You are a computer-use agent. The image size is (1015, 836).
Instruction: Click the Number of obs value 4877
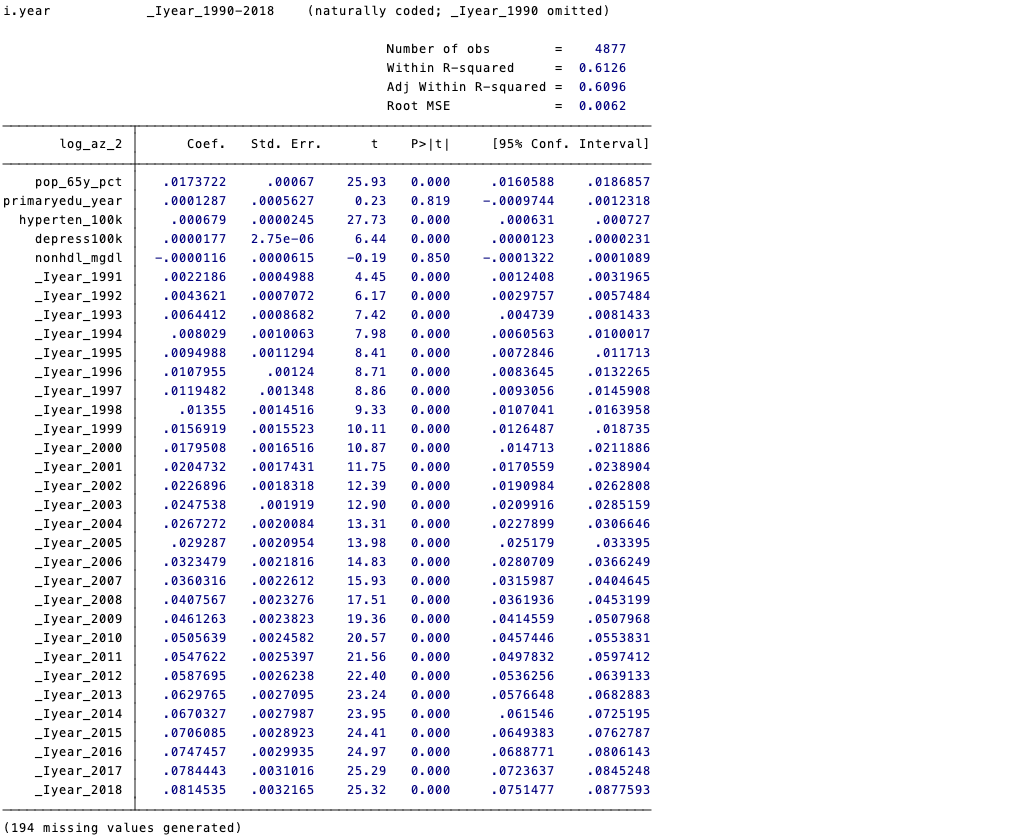pyautogui.click(x=610, y=49)
